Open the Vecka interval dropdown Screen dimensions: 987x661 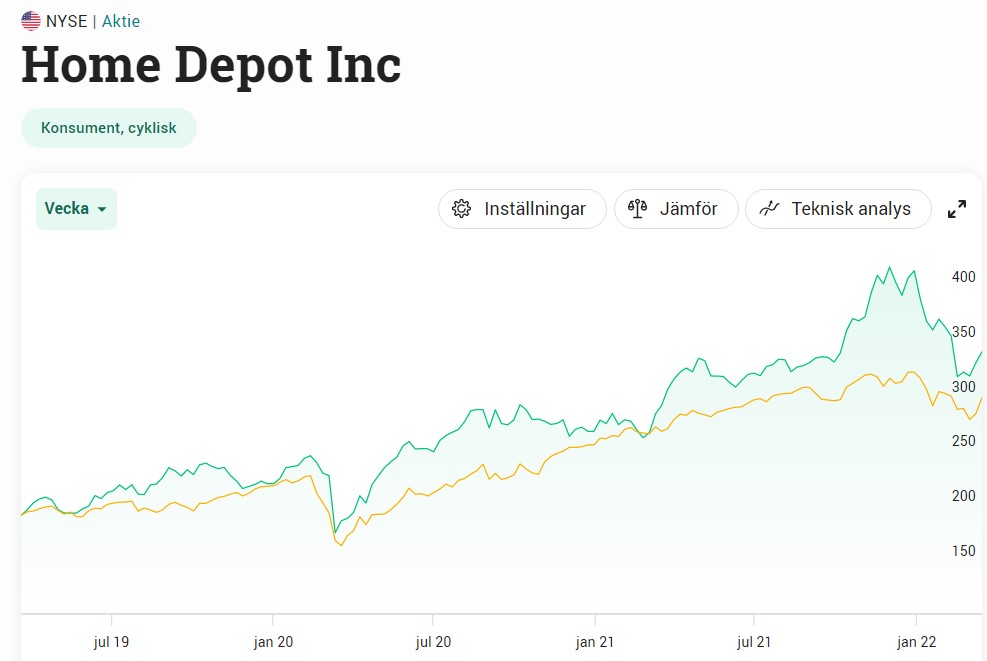pyautogui.click(x=76, y=209)
